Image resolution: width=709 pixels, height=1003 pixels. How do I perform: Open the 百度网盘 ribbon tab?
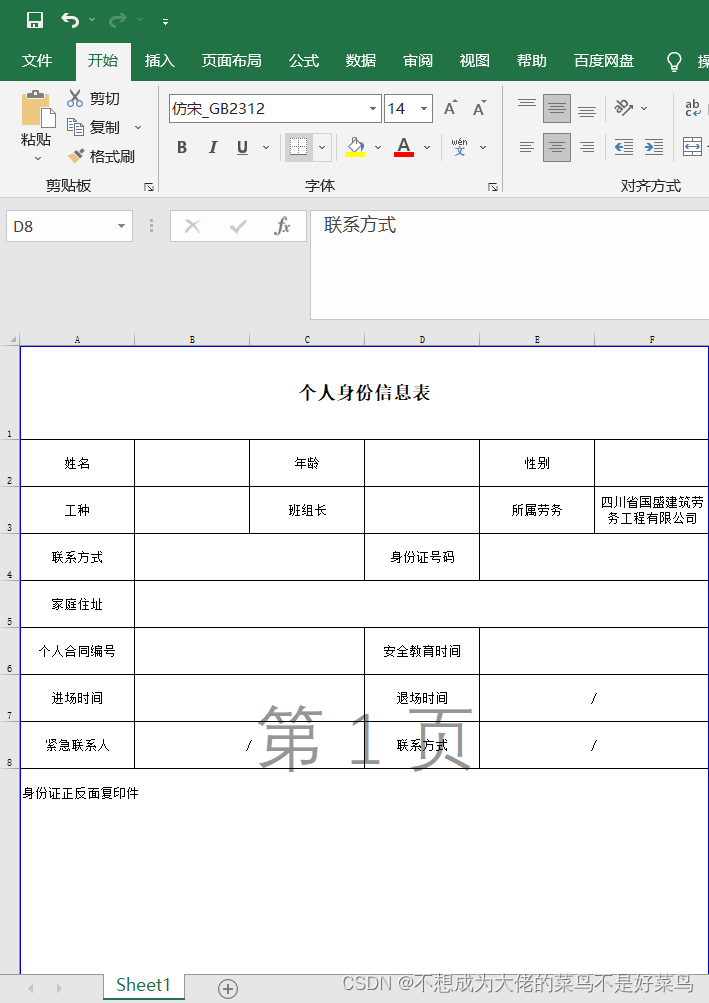604,61
